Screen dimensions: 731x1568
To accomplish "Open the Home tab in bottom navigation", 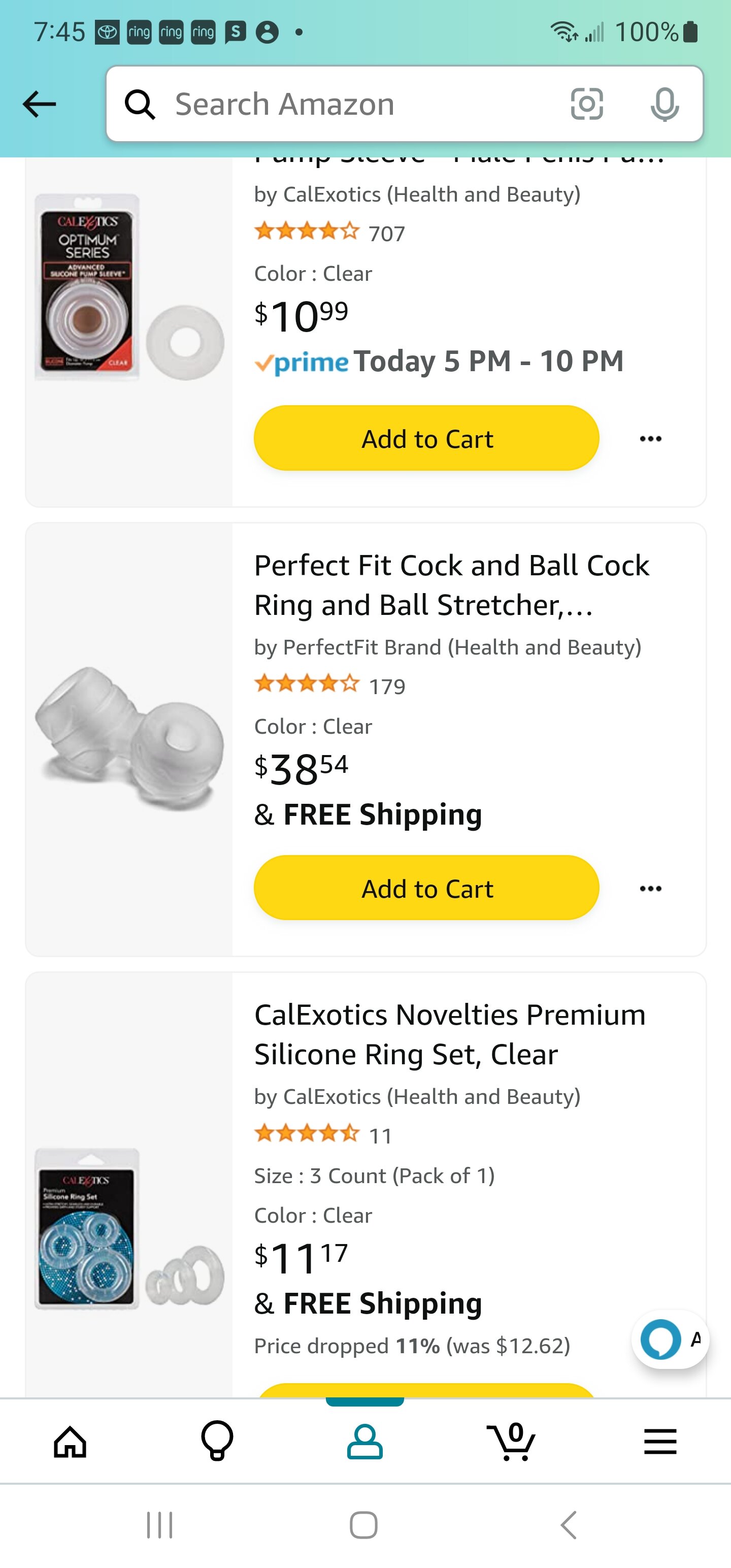I will pyautogui.click(x=70, y=1442).
